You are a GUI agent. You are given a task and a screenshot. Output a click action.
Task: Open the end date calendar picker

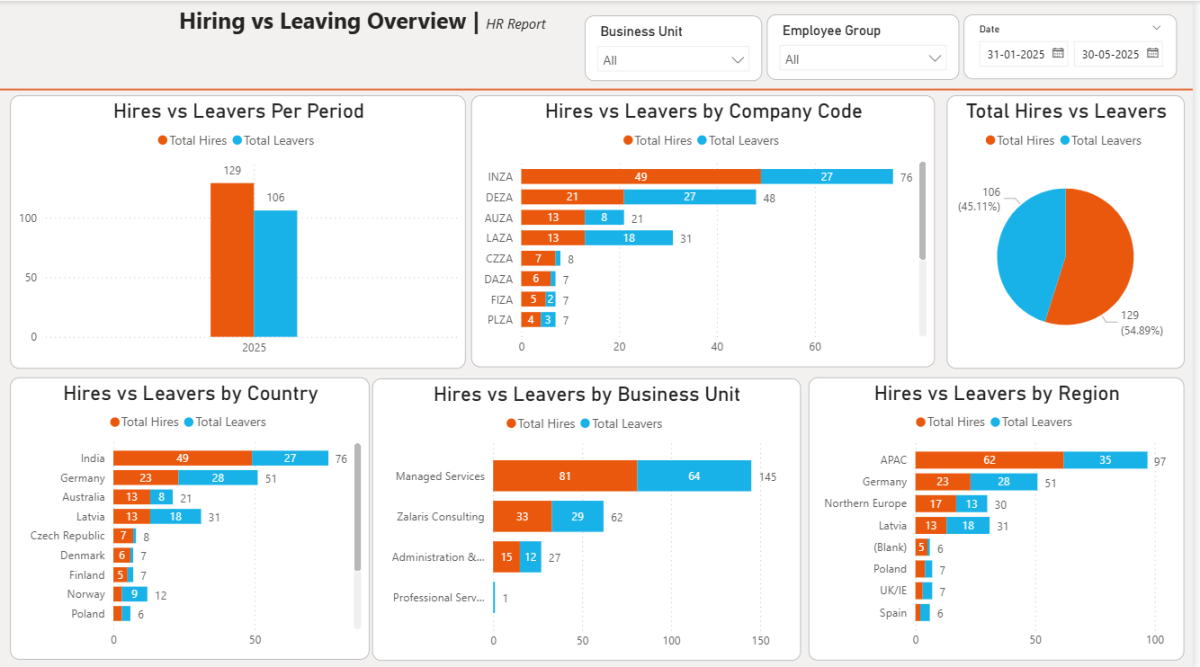coord(1153,54)
